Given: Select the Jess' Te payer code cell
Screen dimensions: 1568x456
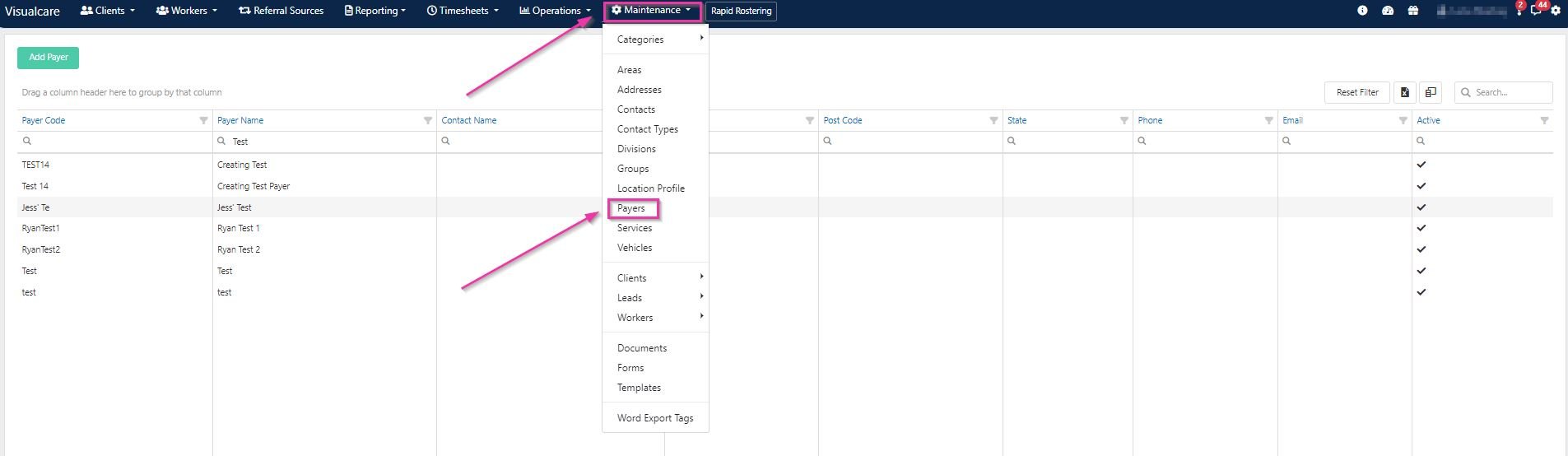Looking at the screenshot, I should 114,207.
